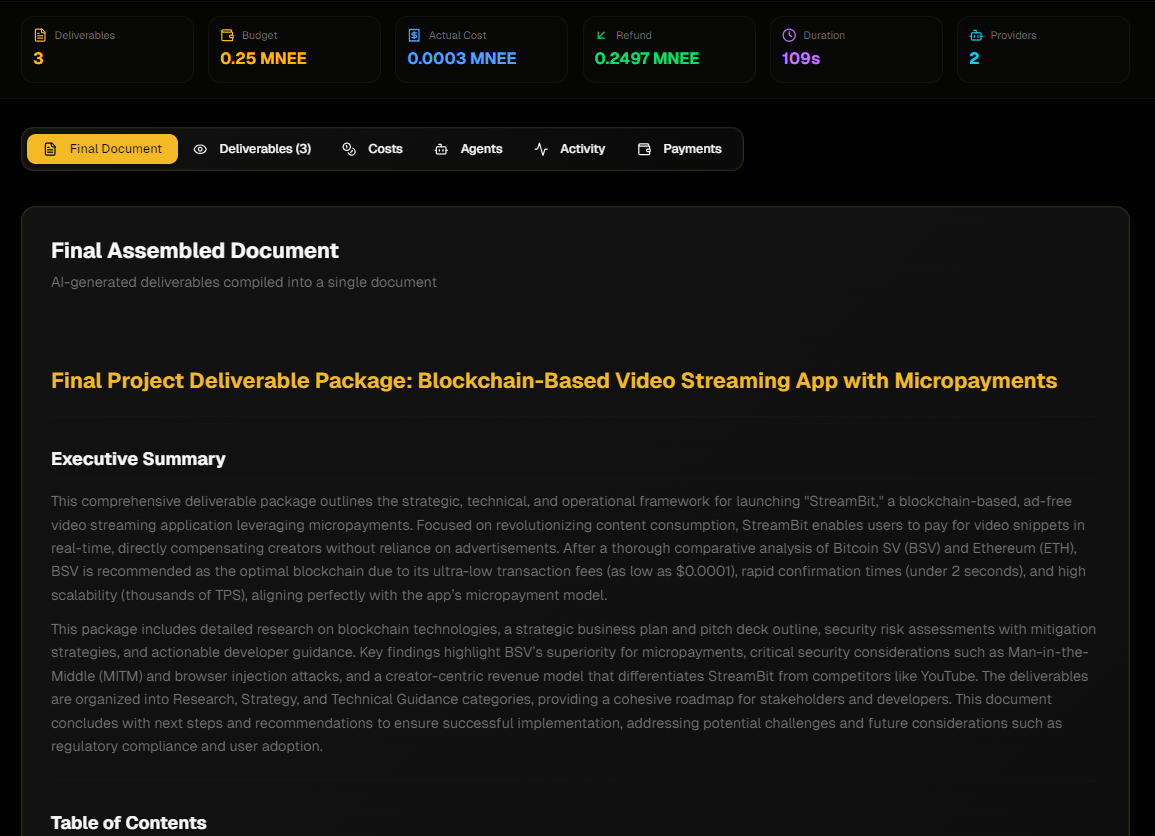Image resolution: width=1155 pixels, height=836 pixels.
Task: Open the Payments tab
Action: tap(680, 149)
